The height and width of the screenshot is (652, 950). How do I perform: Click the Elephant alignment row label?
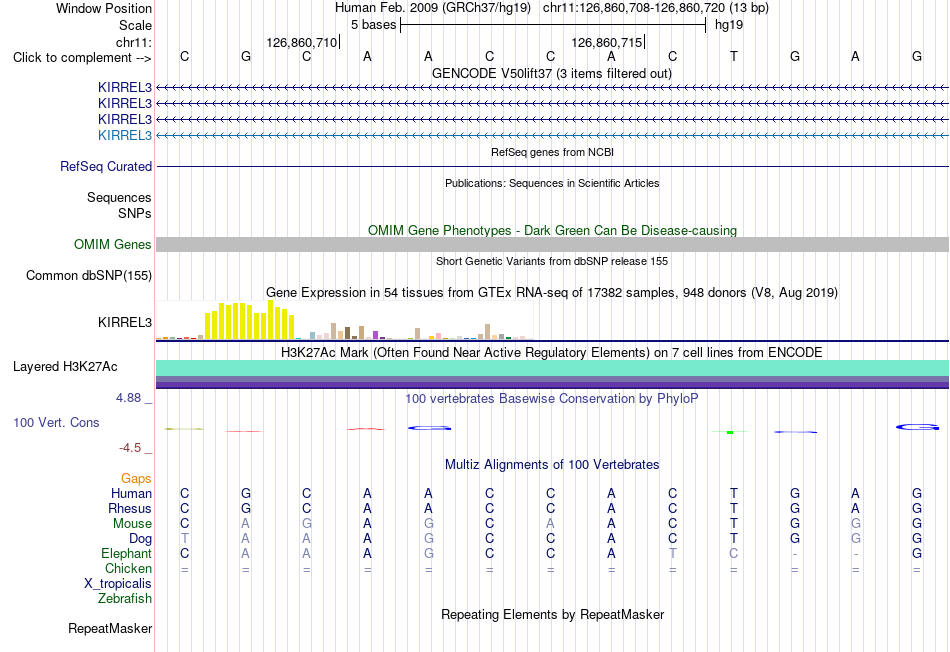click(x=126, y=553)
